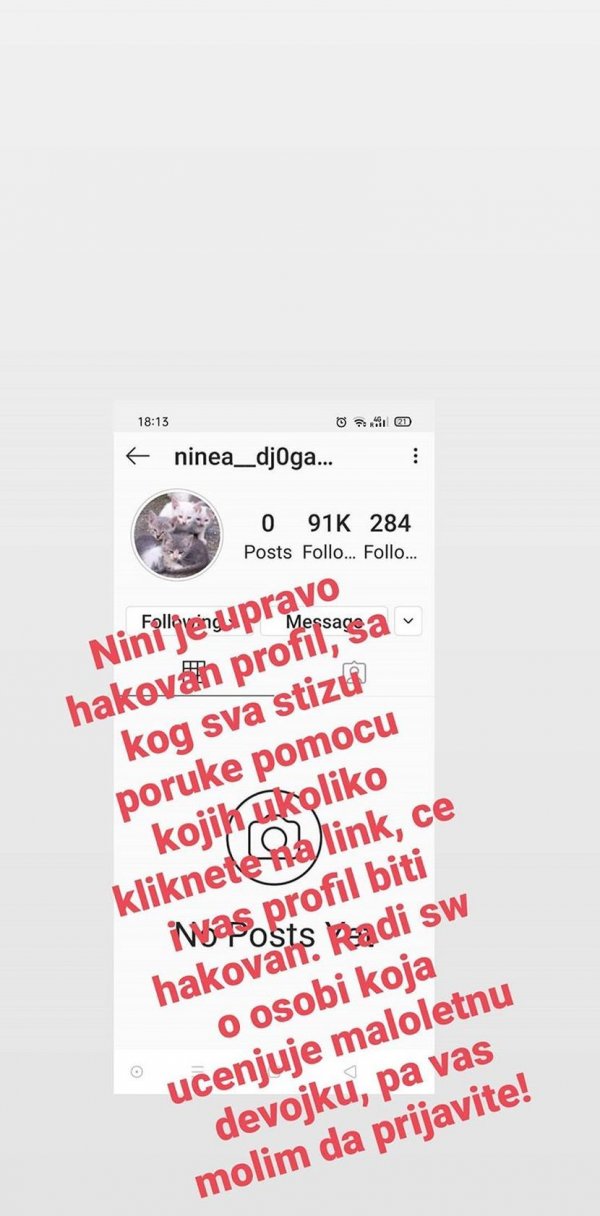The image size is (600, 1216).
Task: Click the alarm clock status icon
Action: click(342, 422)
